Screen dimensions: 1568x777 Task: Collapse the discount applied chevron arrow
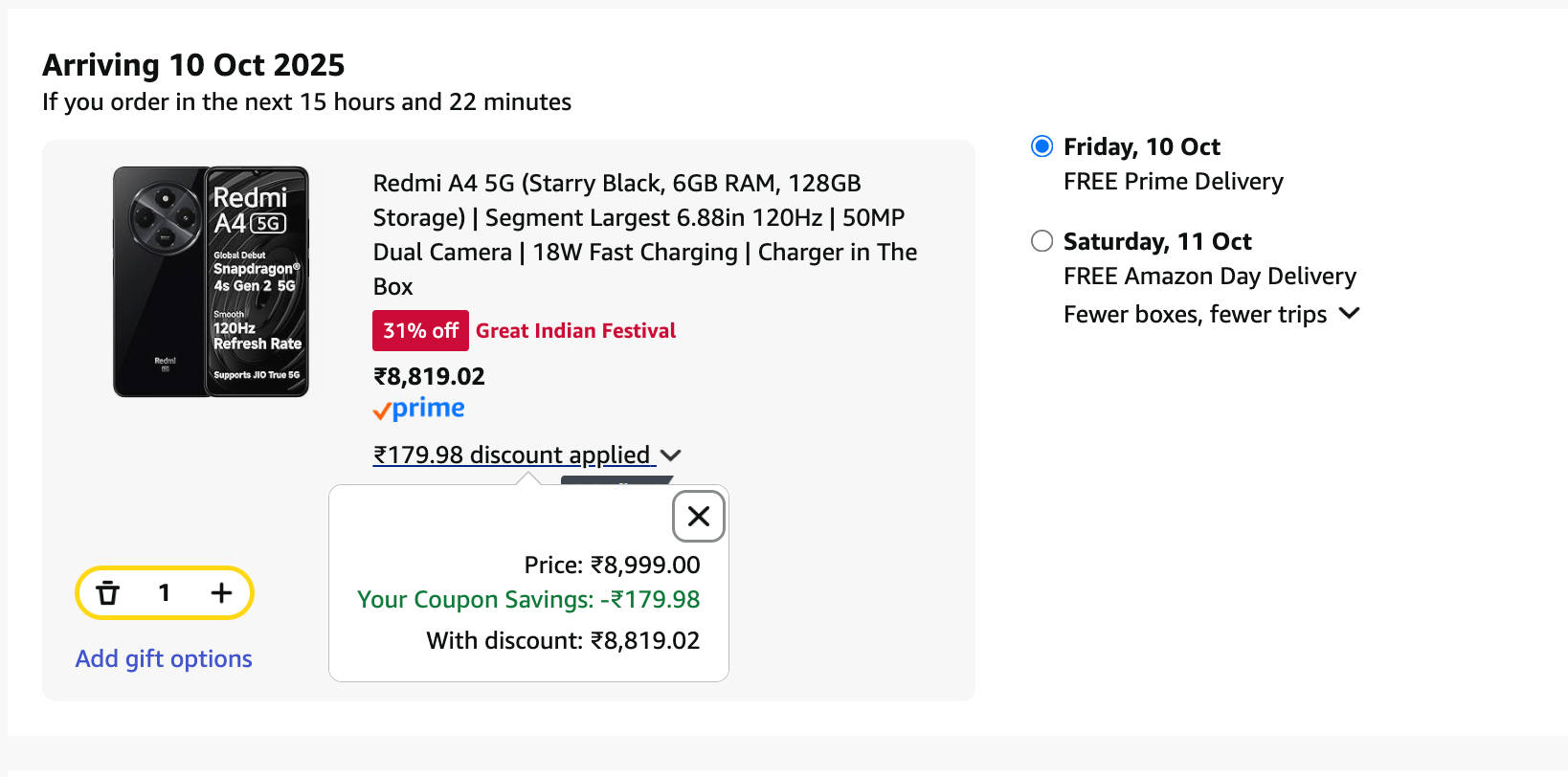pyautogui.click(x=671, y=455)
